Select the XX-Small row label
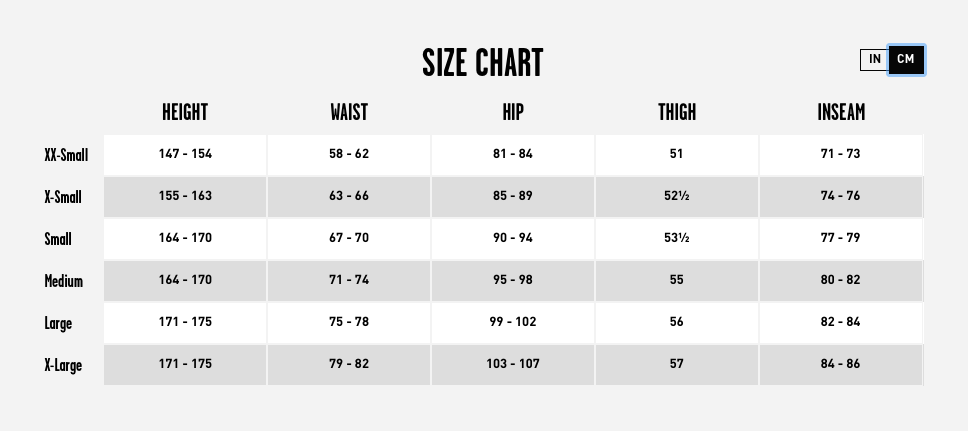Screen dimensions: 968x431 (x=66, y=155)
